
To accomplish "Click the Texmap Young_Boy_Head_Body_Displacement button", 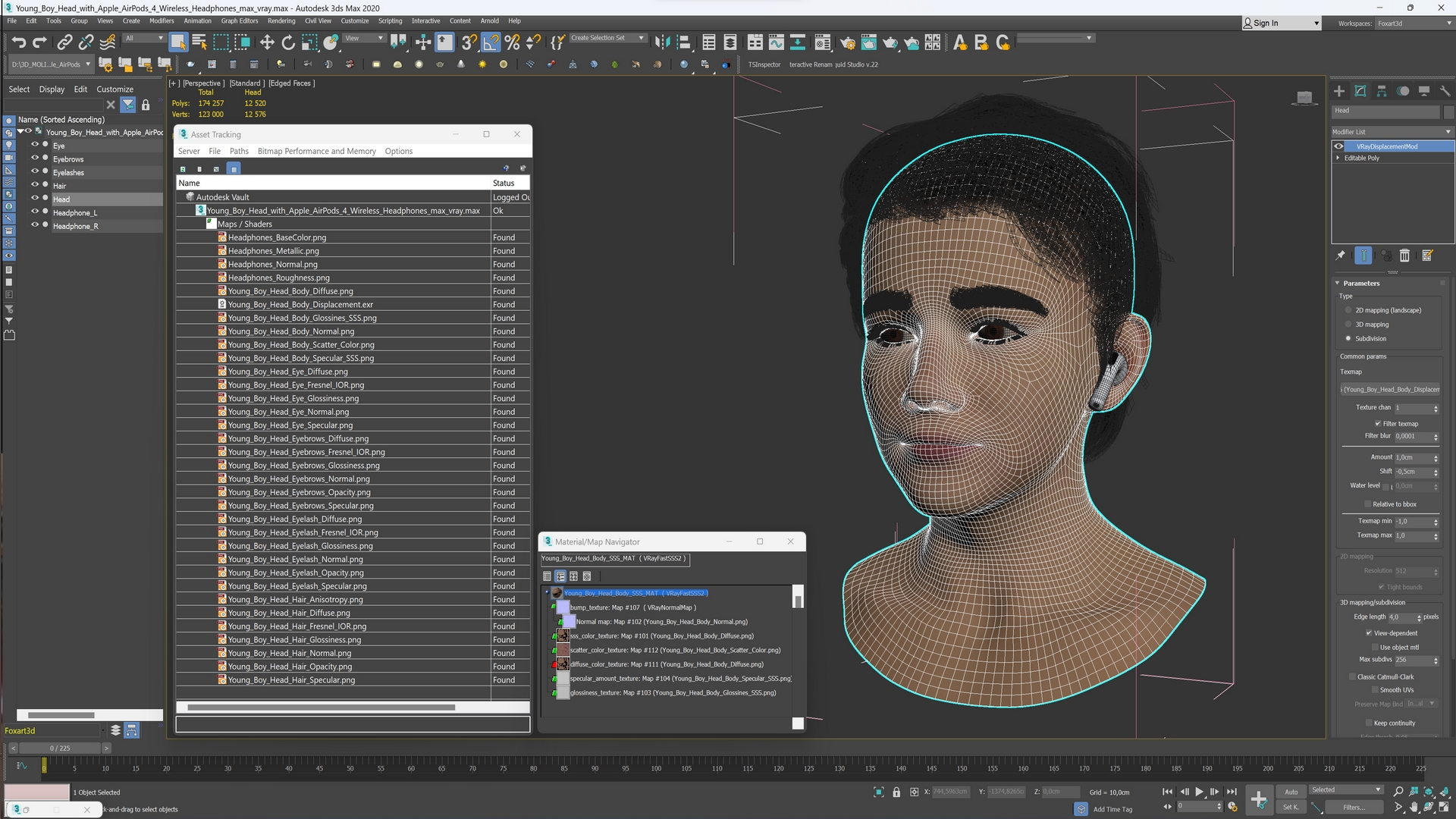I will click(x=1390, y=389).
